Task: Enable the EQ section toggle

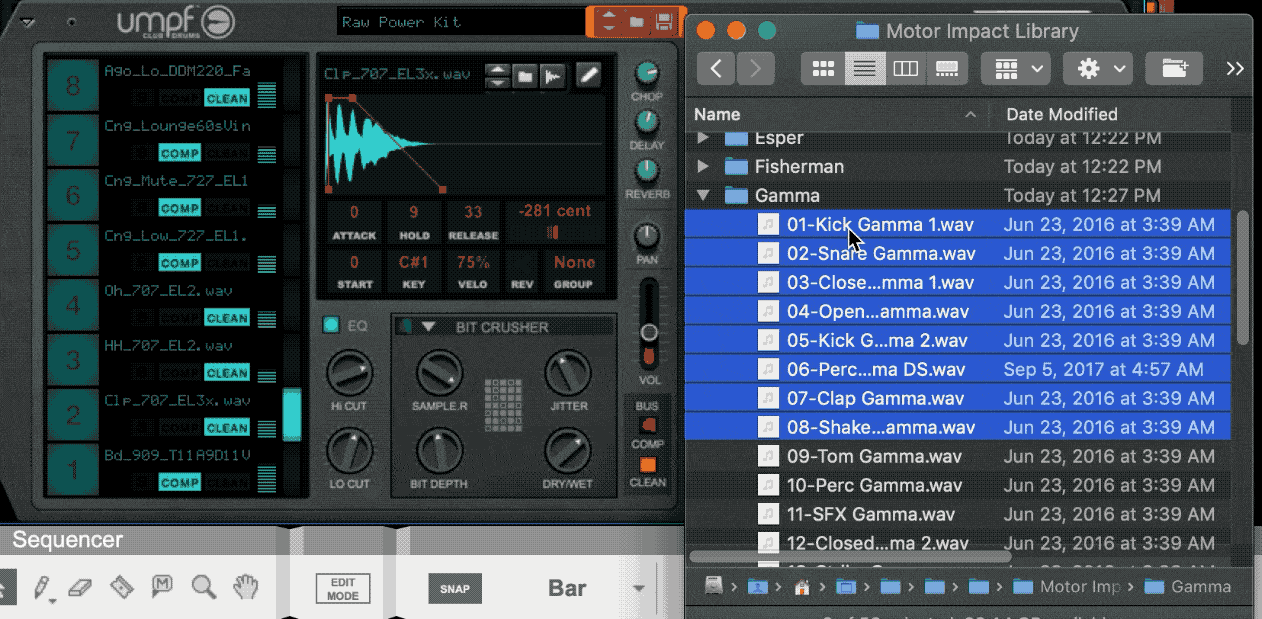Action: (331, 325)
